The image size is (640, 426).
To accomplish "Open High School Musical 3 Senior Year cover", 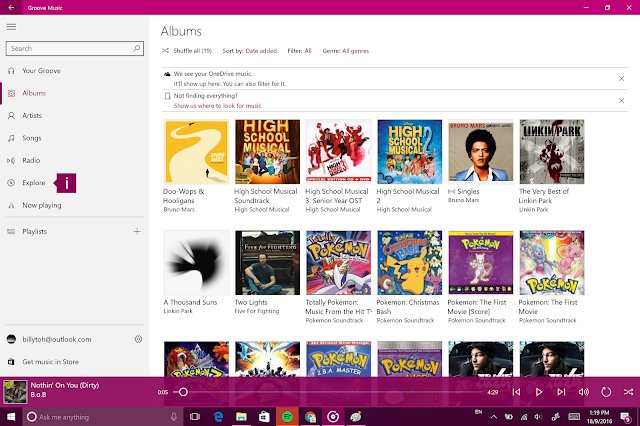I will click(x=338, y=152).
